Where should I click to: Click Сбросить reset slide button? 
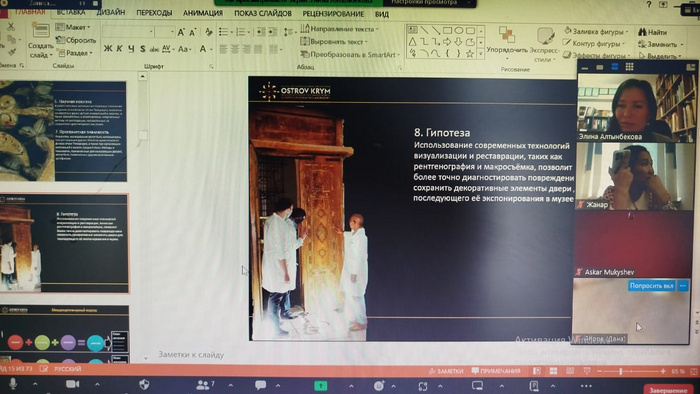(x=76, y=40)
